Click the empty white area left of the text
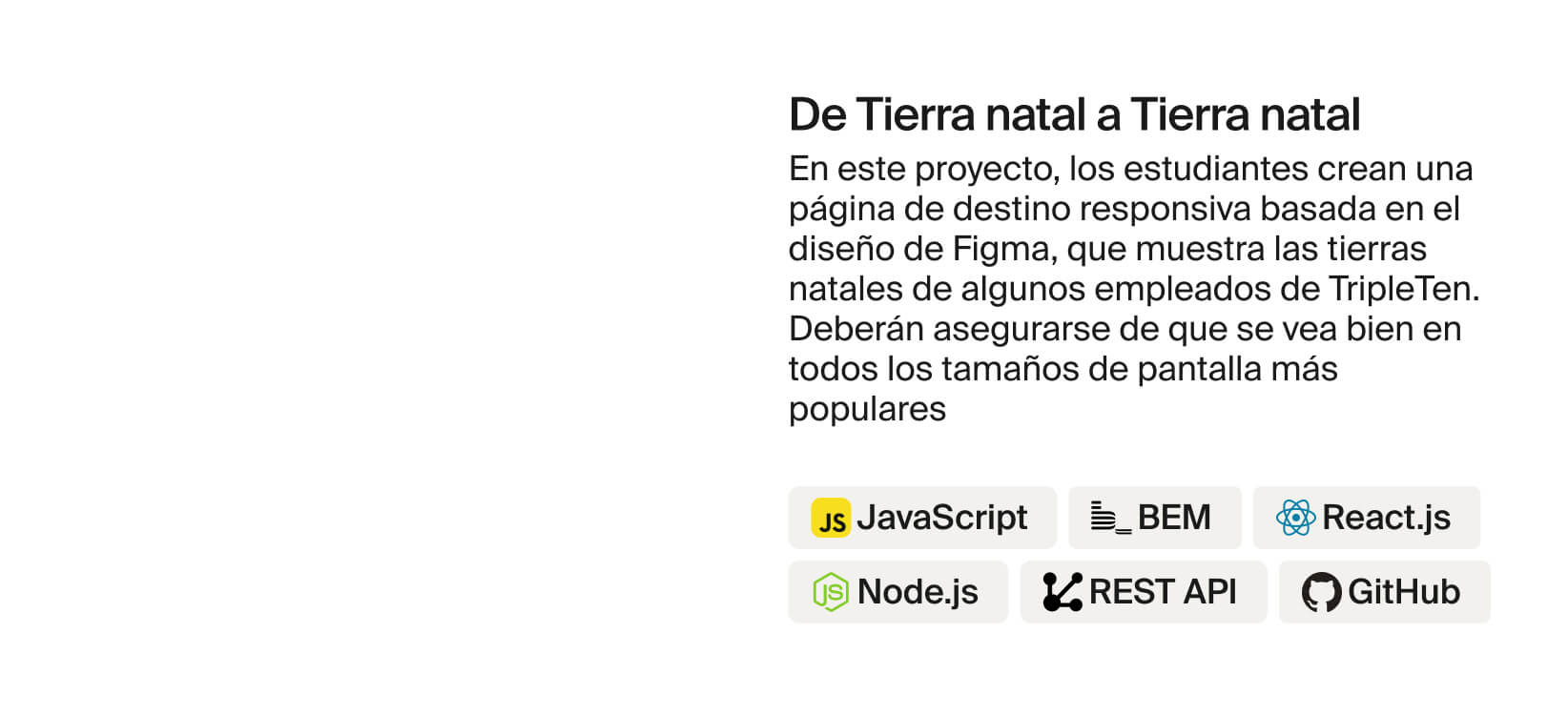Image resolution: width=1568 pixels, height=715 pixels. pyautogui.click(x=382, y=357)
